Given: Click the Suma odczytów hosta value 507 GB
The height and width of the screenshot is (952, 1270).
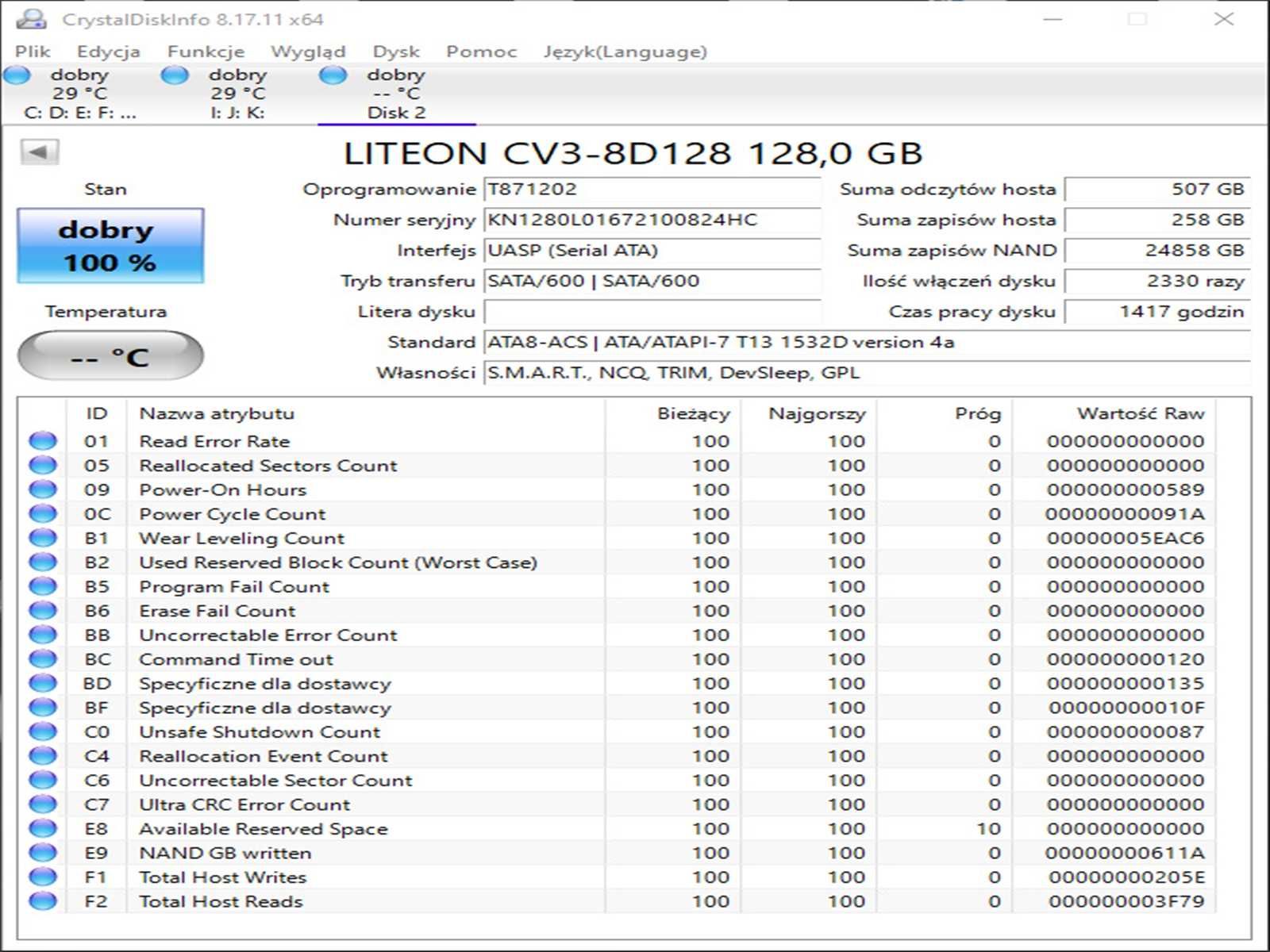Looking at the screenshot, I should [x=1157, y=189].
